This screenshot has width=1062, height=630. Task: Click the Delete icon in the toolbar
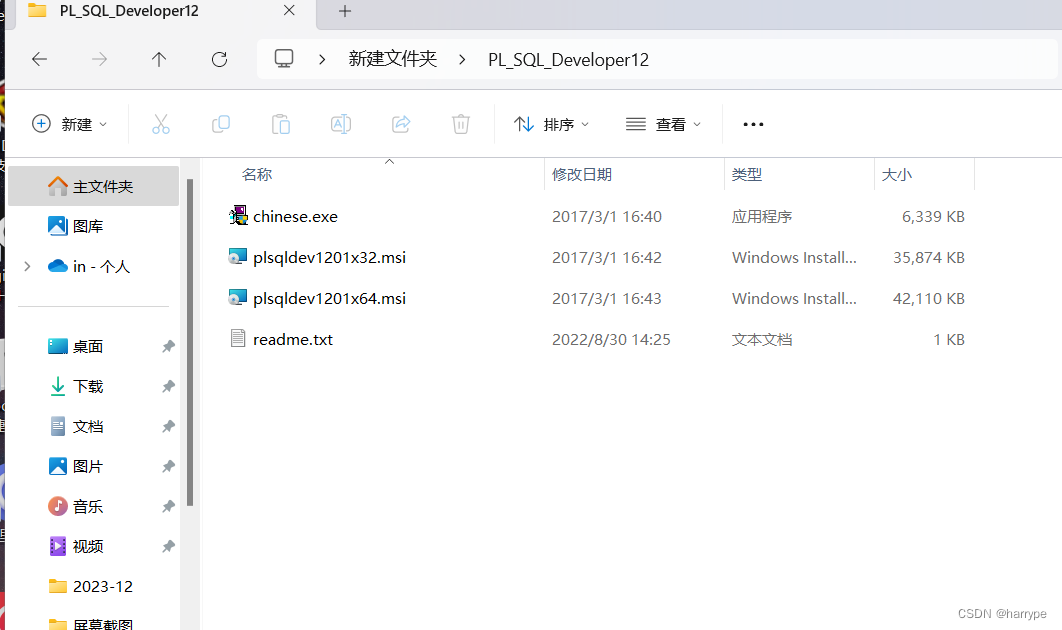click(460, 123)
